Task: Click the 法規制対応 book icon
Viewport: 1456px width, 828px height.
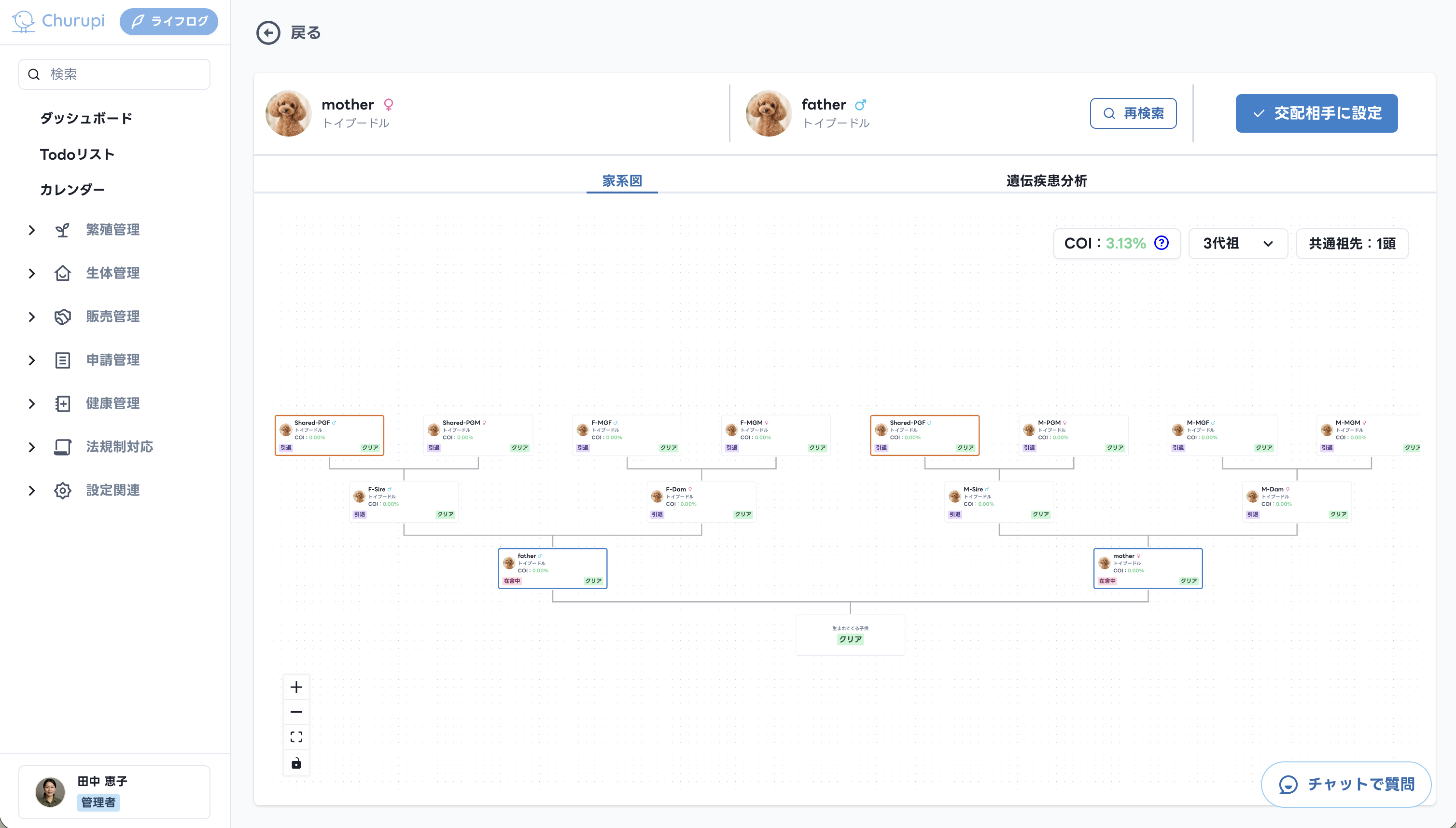Action: pos(63,447)
